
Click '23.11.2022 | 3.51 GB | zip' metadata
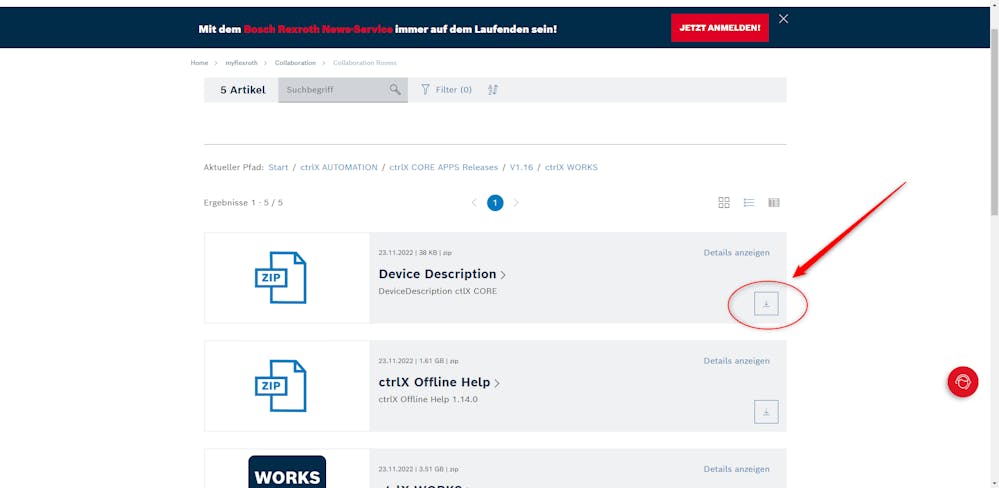(x=418, y=469)
